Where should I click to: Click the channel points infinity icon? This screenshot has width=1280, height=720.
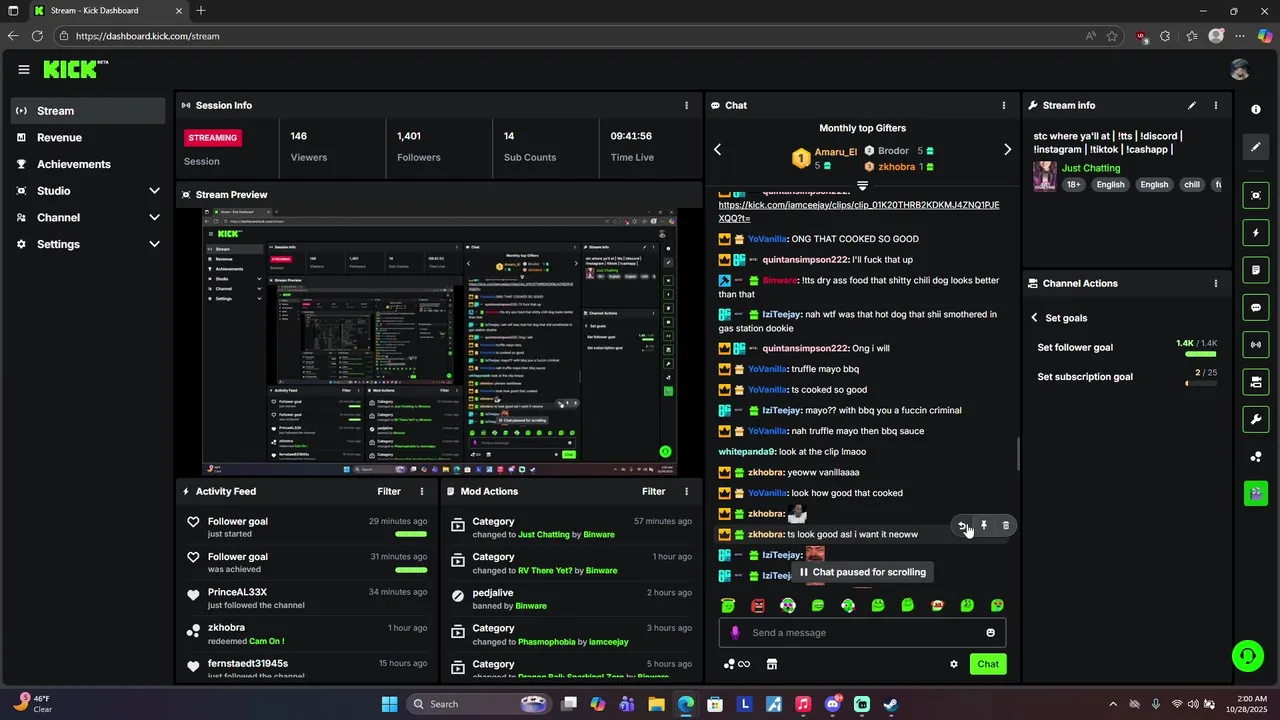coord(737,664)
